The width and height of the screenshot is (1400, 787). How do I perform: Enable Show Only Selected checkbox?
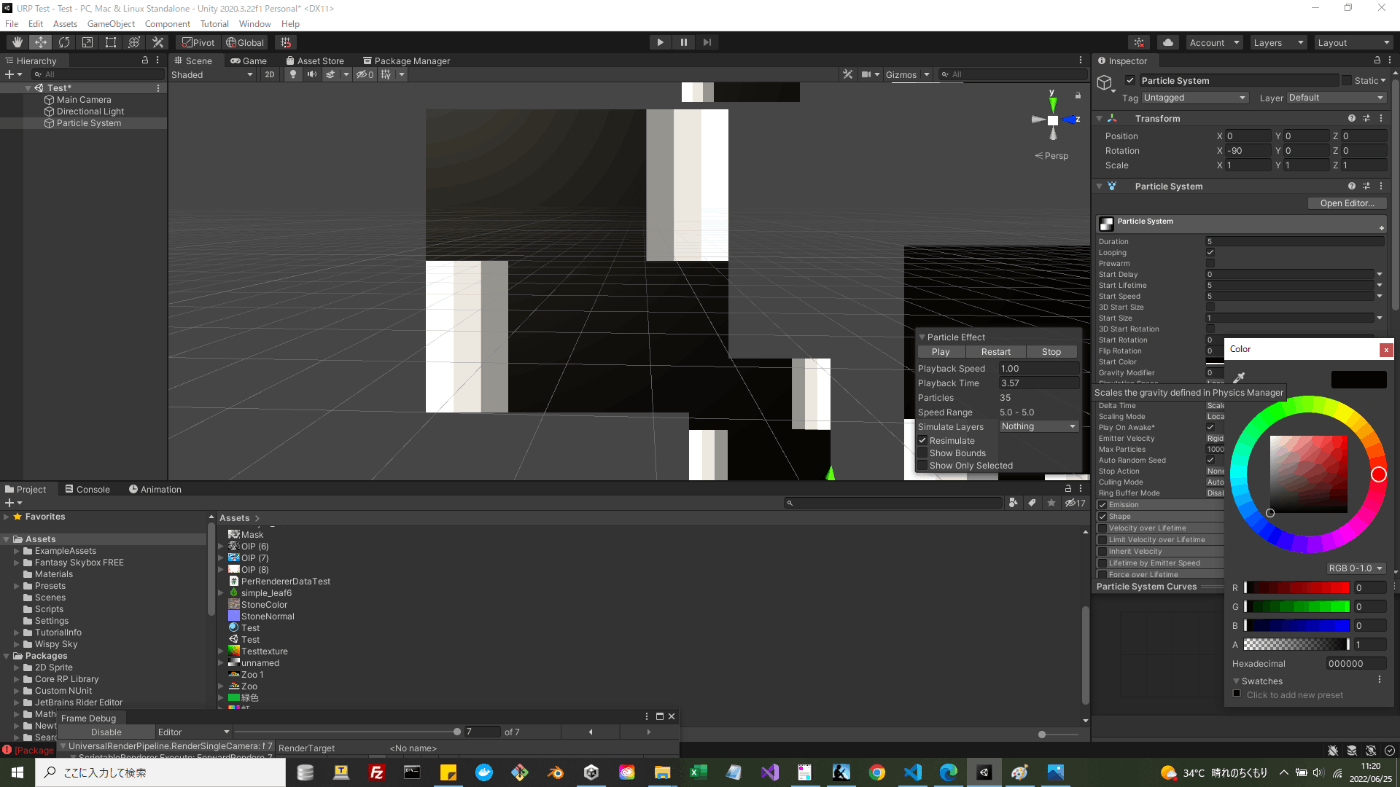[922, 465]
